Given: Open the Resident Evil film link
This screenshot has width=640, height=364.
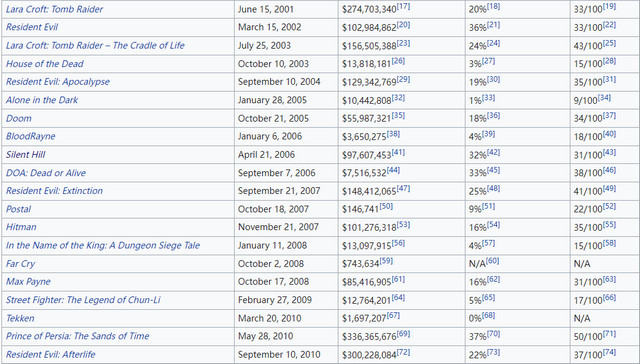Looking at the screenshot, I should (x=32, y=27).
